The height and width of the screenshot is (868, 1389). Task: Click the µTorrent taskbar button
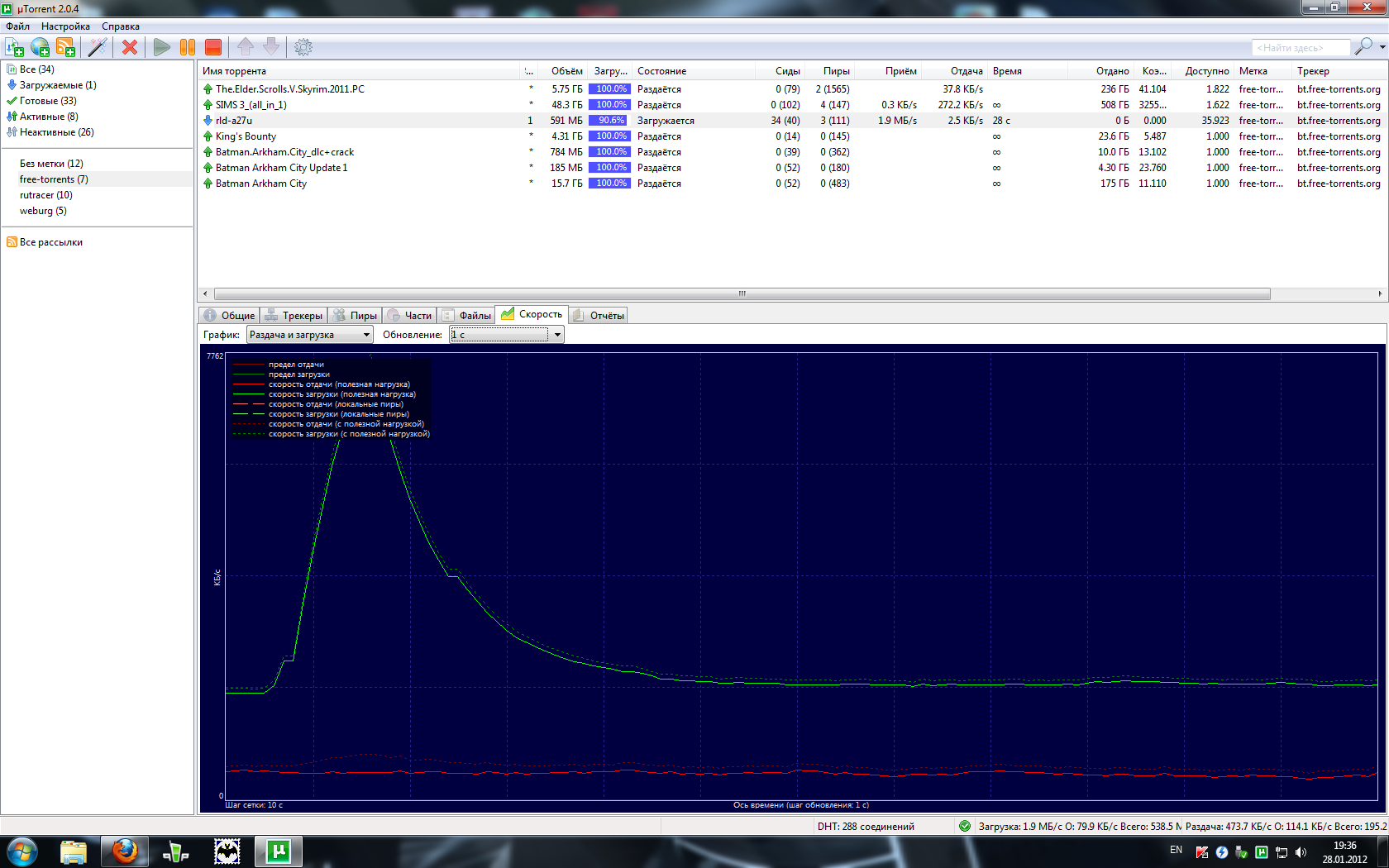tap(279, 851)
